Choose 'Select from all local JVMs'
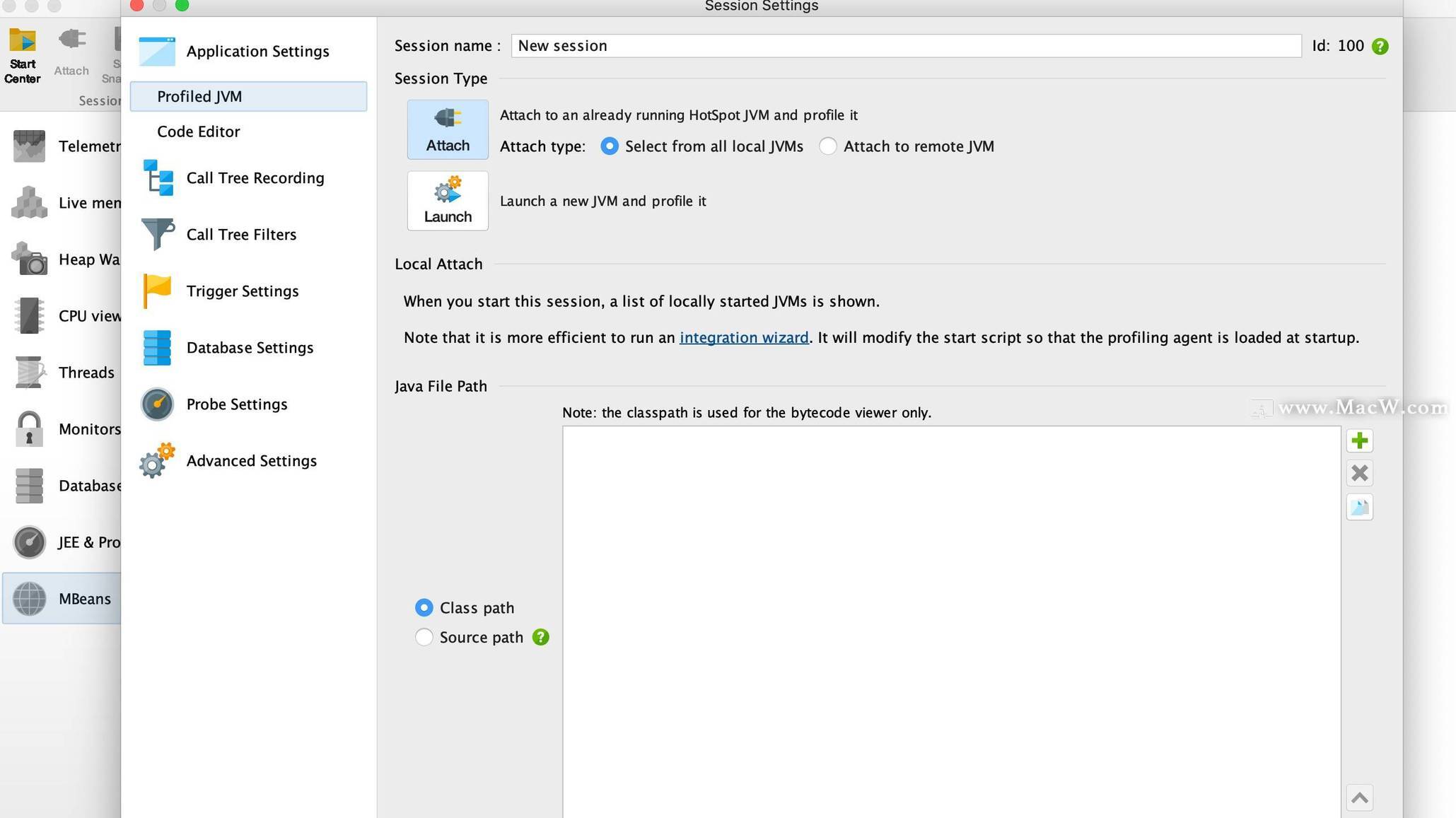 (x=609, y=146)
